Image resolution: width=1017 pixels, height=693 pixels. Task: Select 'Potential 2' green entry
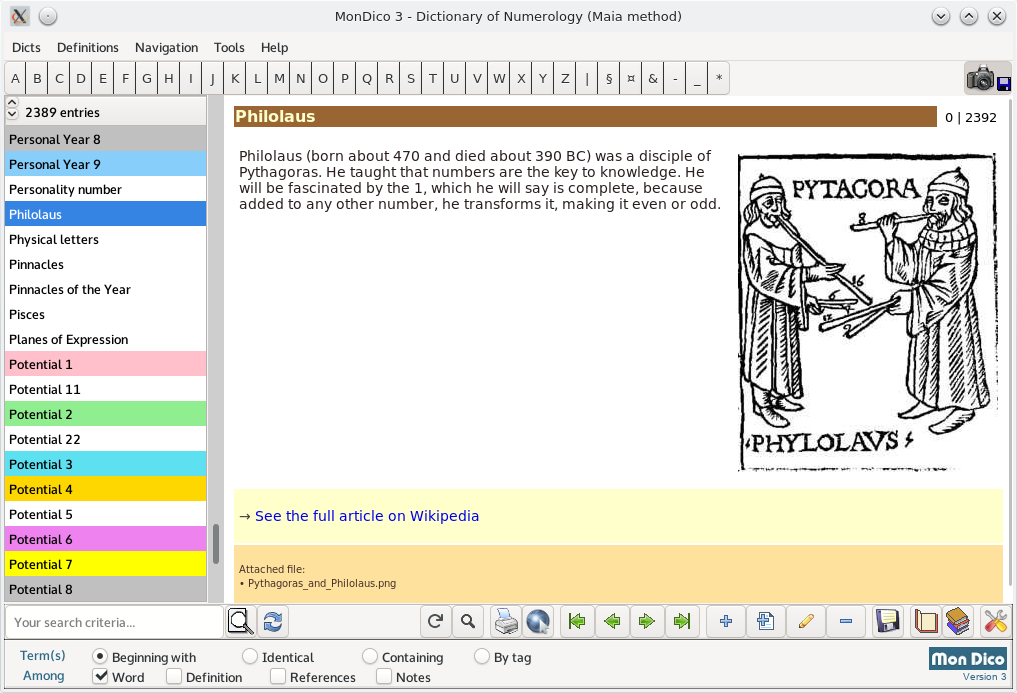[x=106, y=414]
